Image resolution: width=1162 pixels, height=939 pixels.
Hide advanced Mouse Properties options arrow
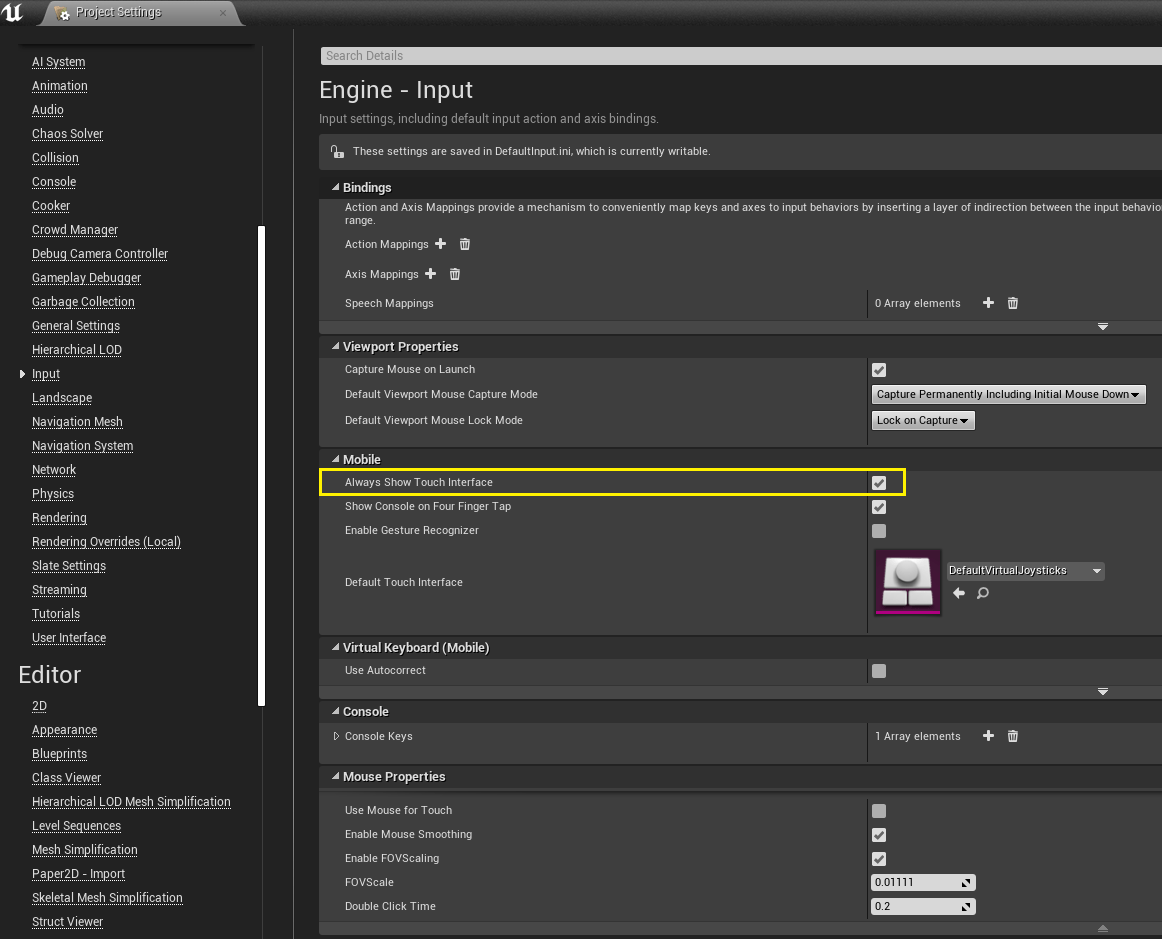(1103, 928)
